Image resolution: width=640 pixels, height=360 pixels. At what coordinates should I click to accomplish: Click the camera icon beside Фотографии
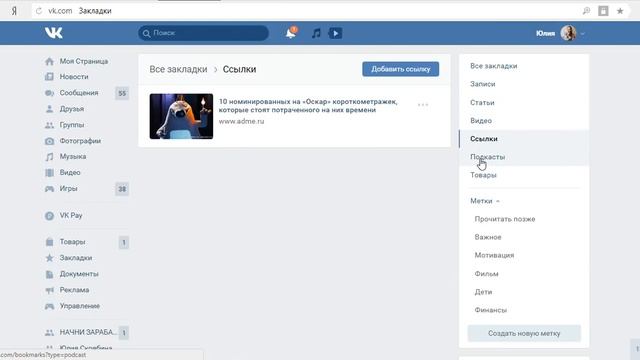tap(49, 141)
